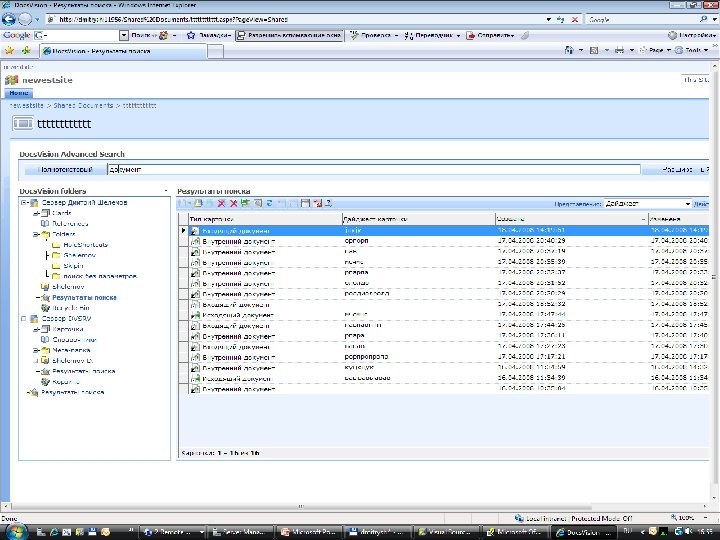
Task: Print the page with the printer icon
Action: click(x=619, y=50)
